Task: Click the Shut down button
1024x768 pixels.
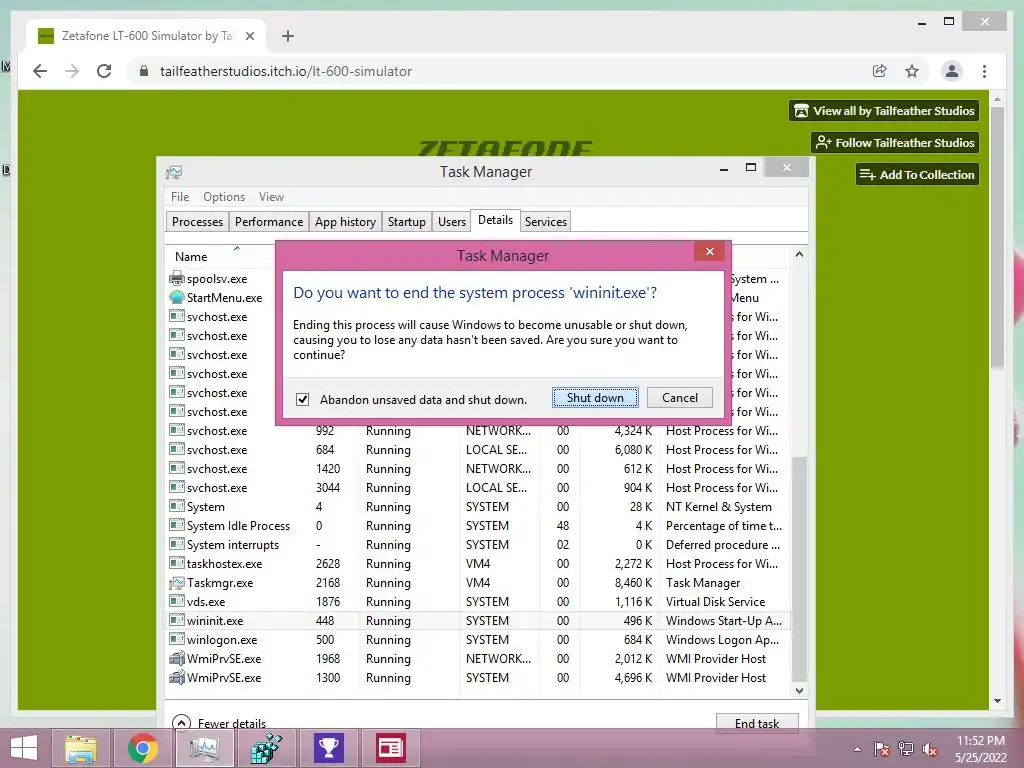Action: click(595, 398)
